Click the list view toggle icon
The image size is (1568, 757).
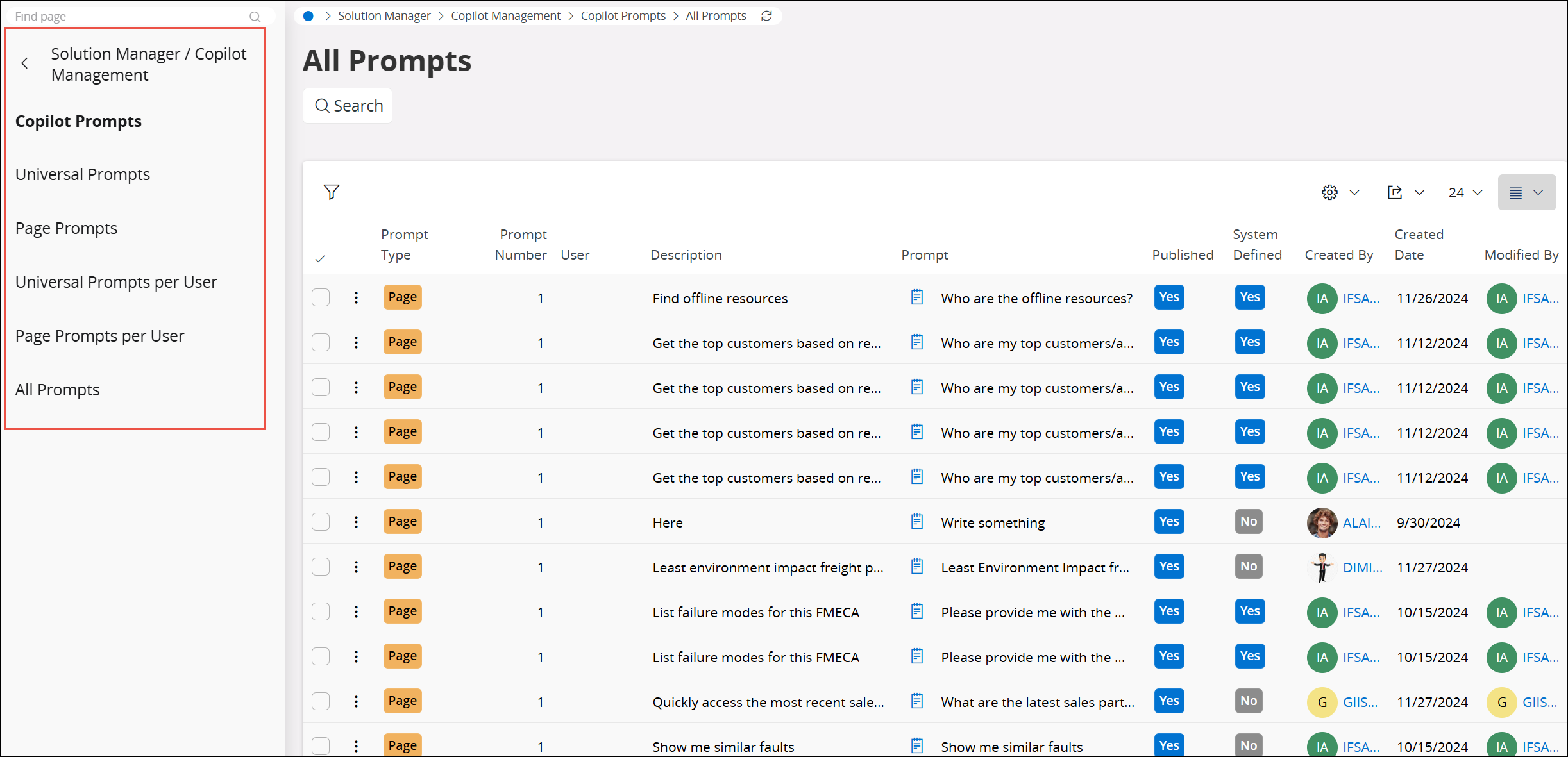1517,192
